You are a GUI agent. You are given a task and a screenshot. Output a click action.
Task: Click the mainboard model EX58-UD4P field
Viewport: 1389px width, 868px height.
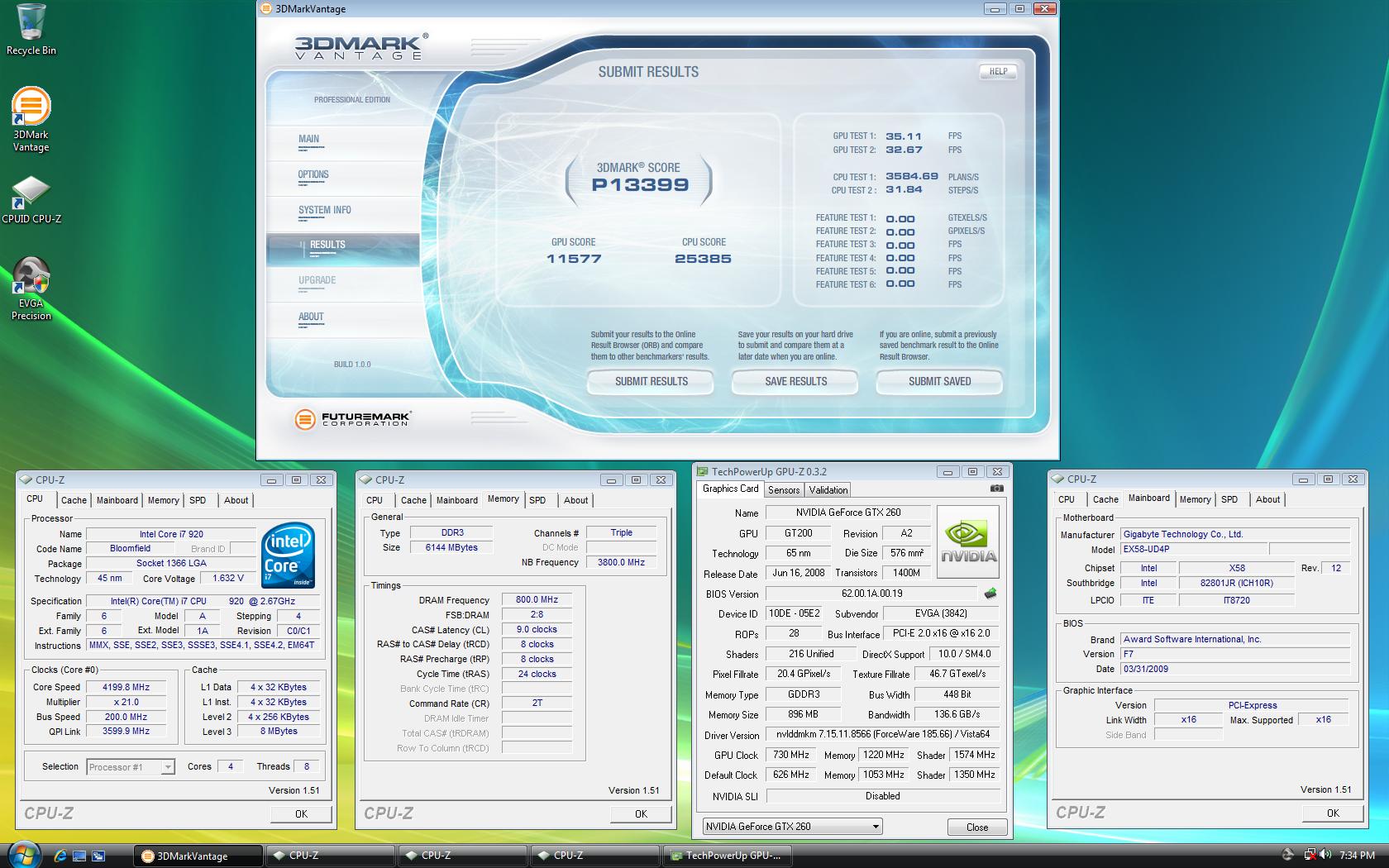click(x=1193, y=549)
